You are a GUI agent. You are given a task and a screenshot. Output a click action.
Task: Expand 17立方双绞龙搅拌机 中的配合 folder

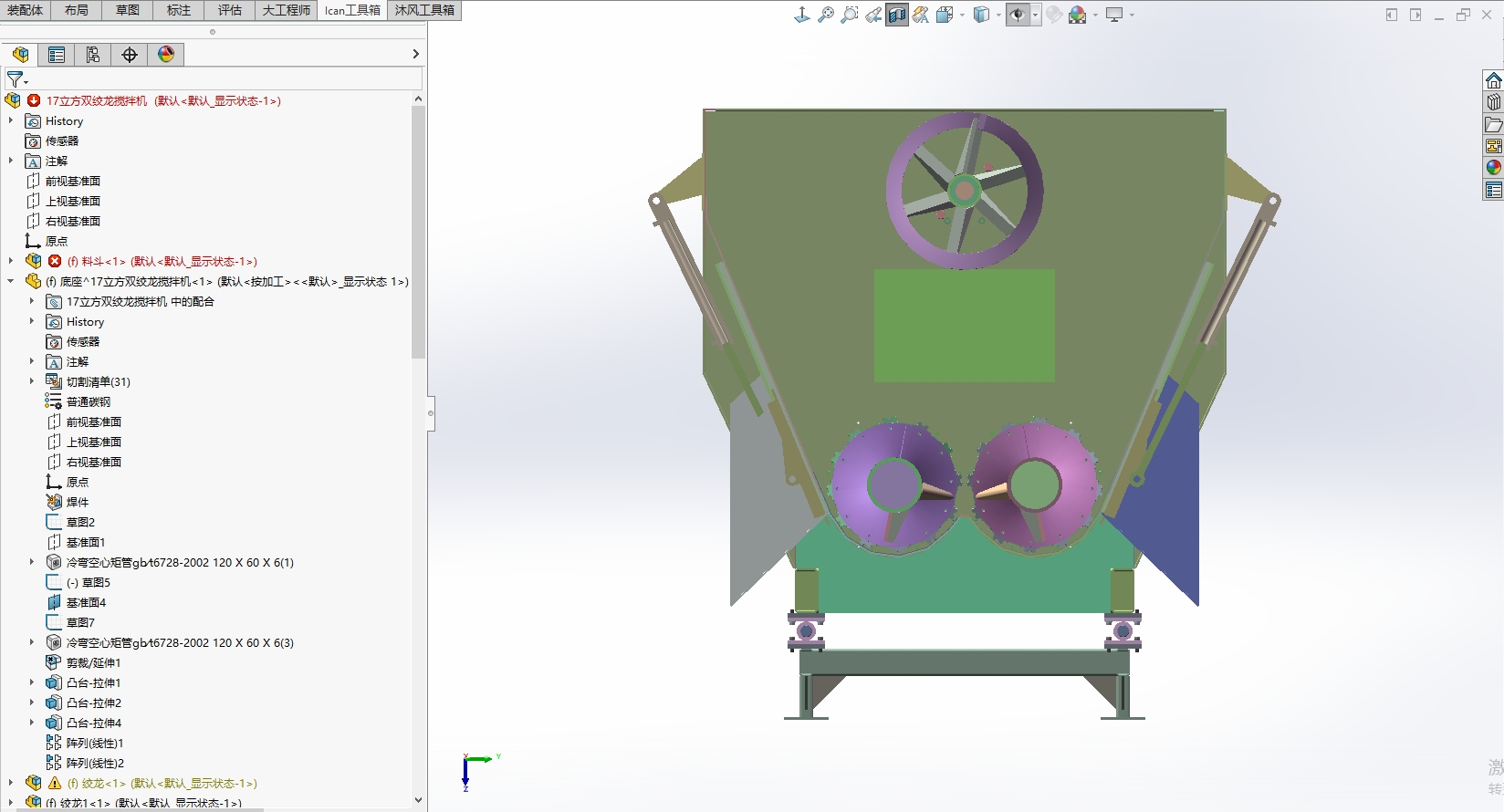click(x=32, y=301)
